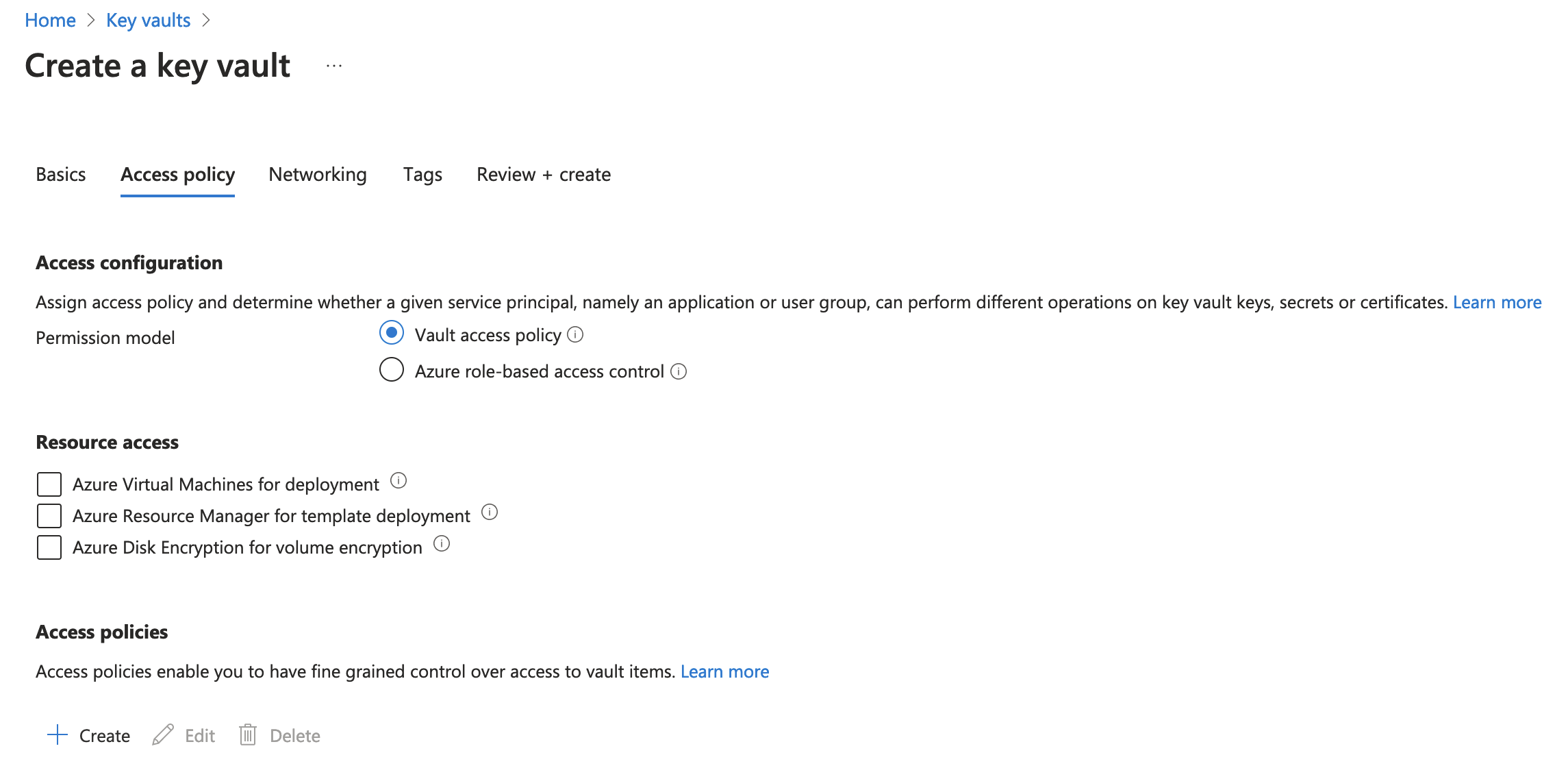This screenshot has height=766, width=1568.
Task: Click info icon next to Azure role-based access control
Action: tap(679, 371)
